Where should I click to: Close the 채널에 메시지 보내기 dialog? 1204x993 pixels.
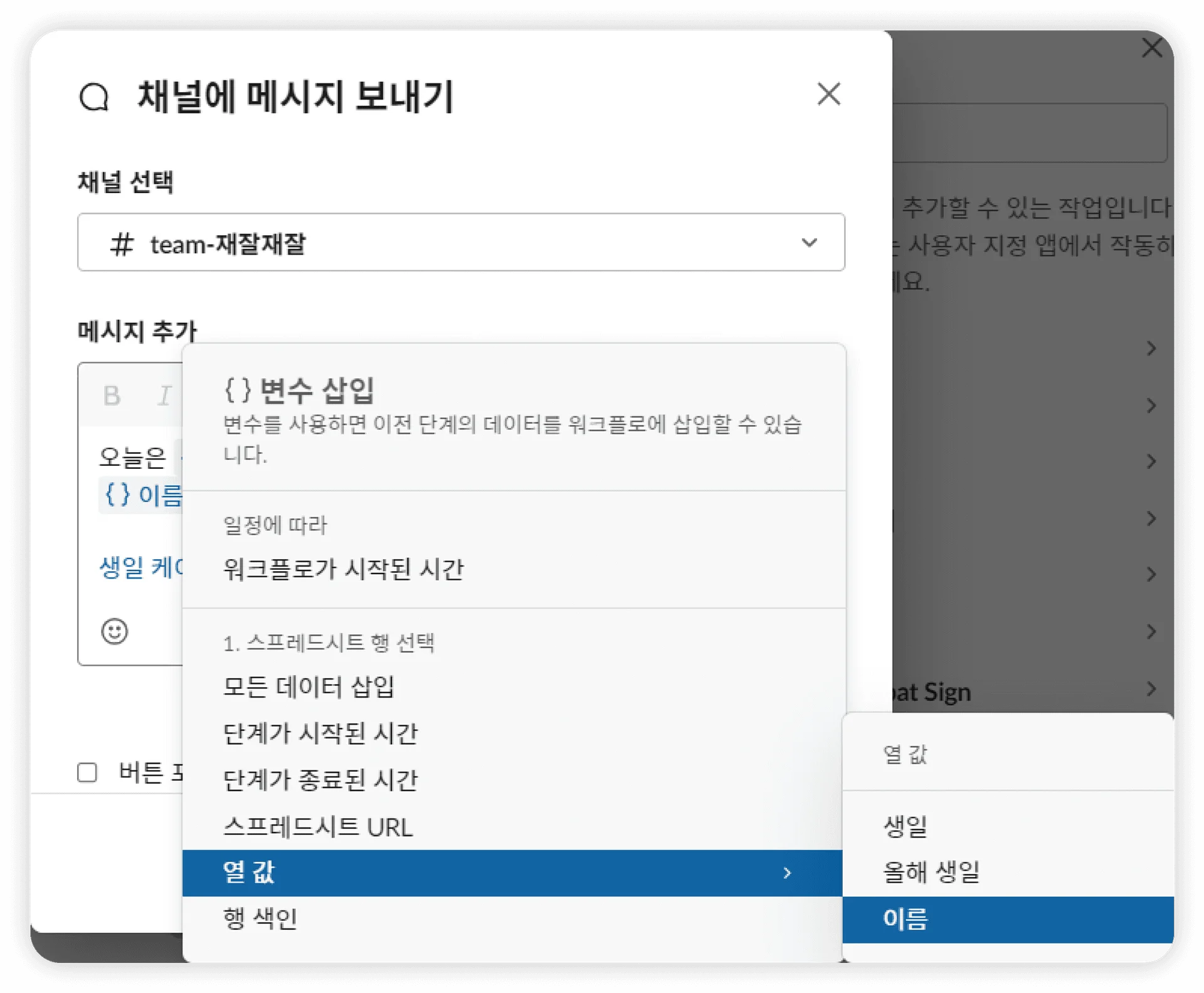[x=828, y=95]
